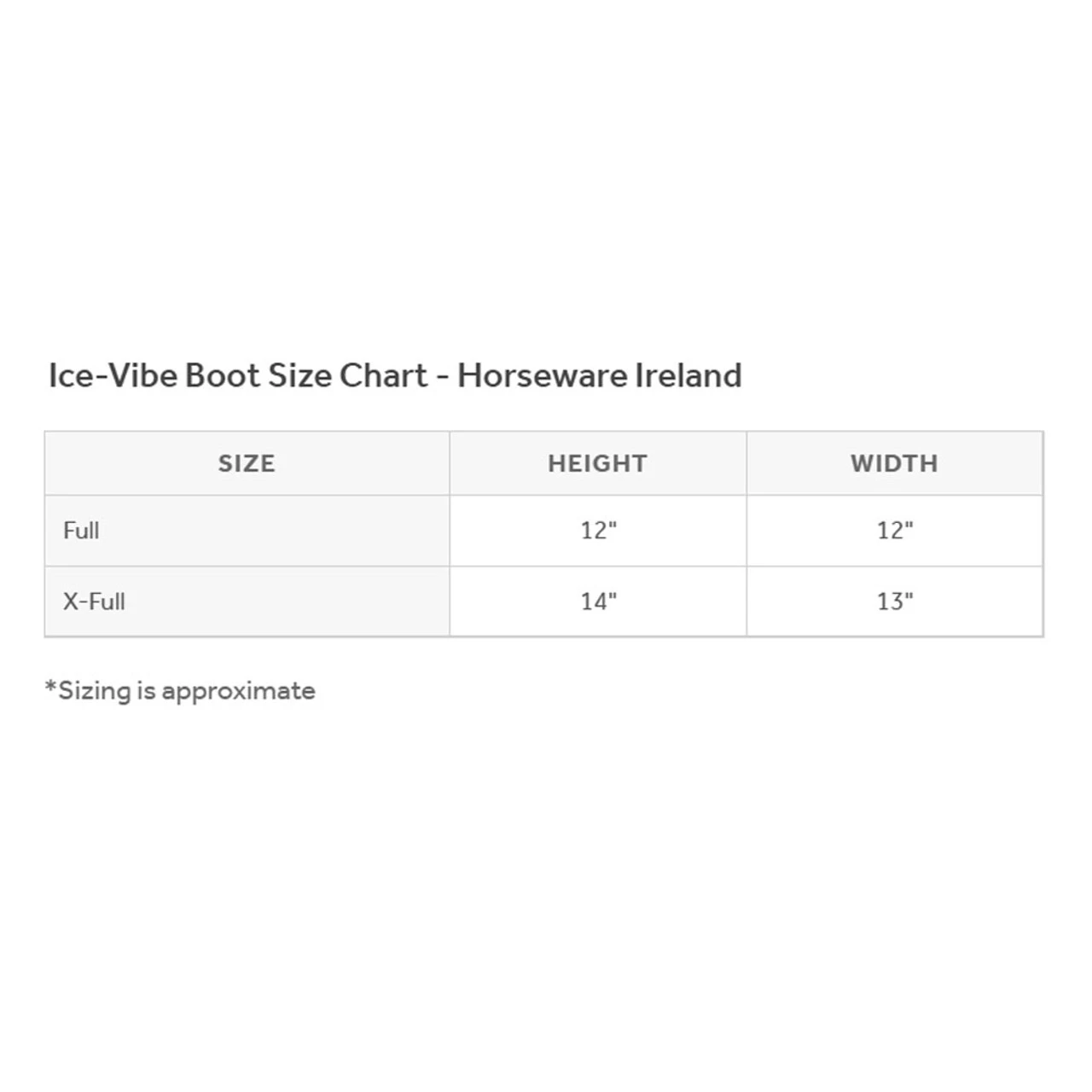The image size is (1092, 1092).
Task: Click the asterisk before the footnote
Action: coord(50,687)
